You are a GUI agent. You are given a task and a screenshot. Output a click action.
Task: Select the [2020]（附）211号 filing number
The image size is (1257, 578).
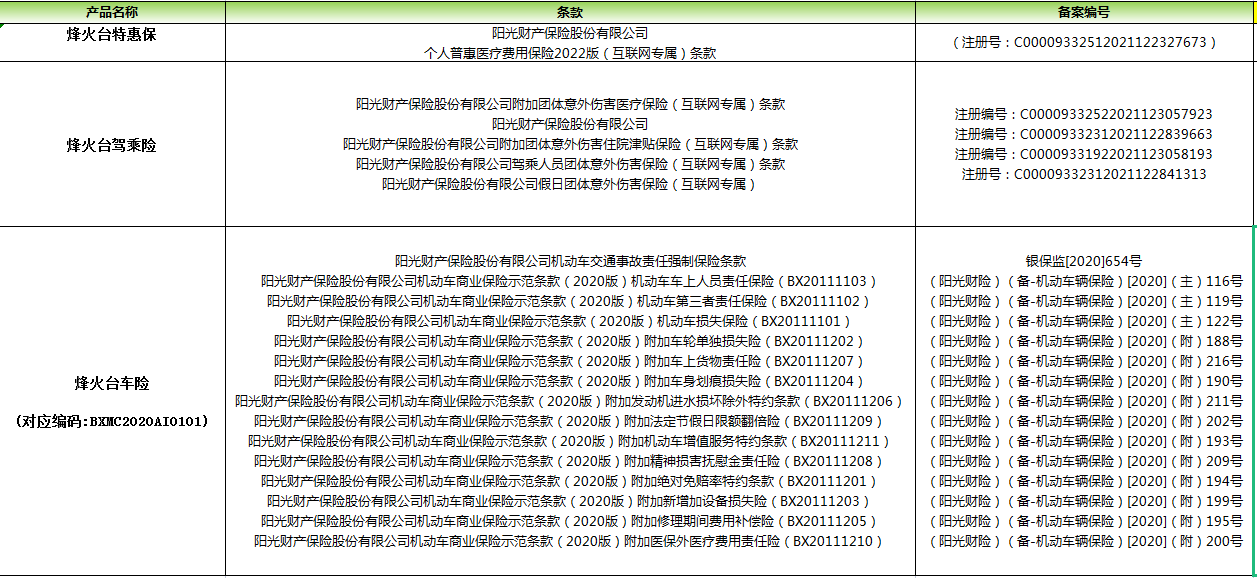click(1084, 401)
